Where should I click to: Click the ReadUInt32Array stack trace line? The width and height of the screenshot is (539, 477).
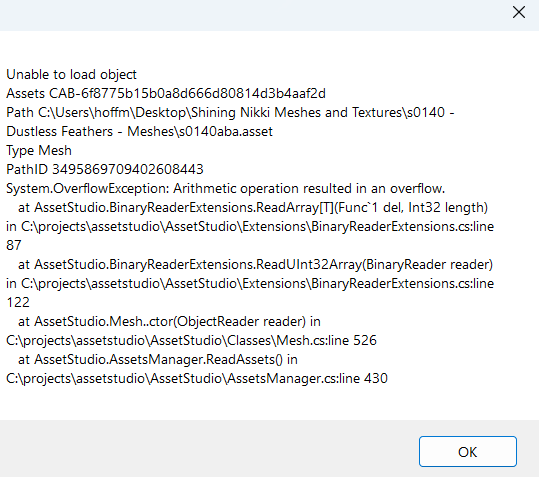coord(255,265)
